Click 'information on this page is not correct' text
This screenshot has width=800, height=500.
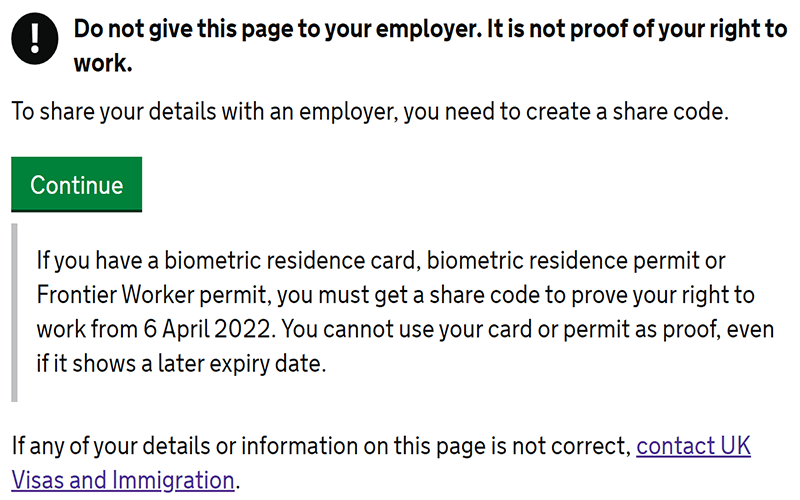(435, 446)
